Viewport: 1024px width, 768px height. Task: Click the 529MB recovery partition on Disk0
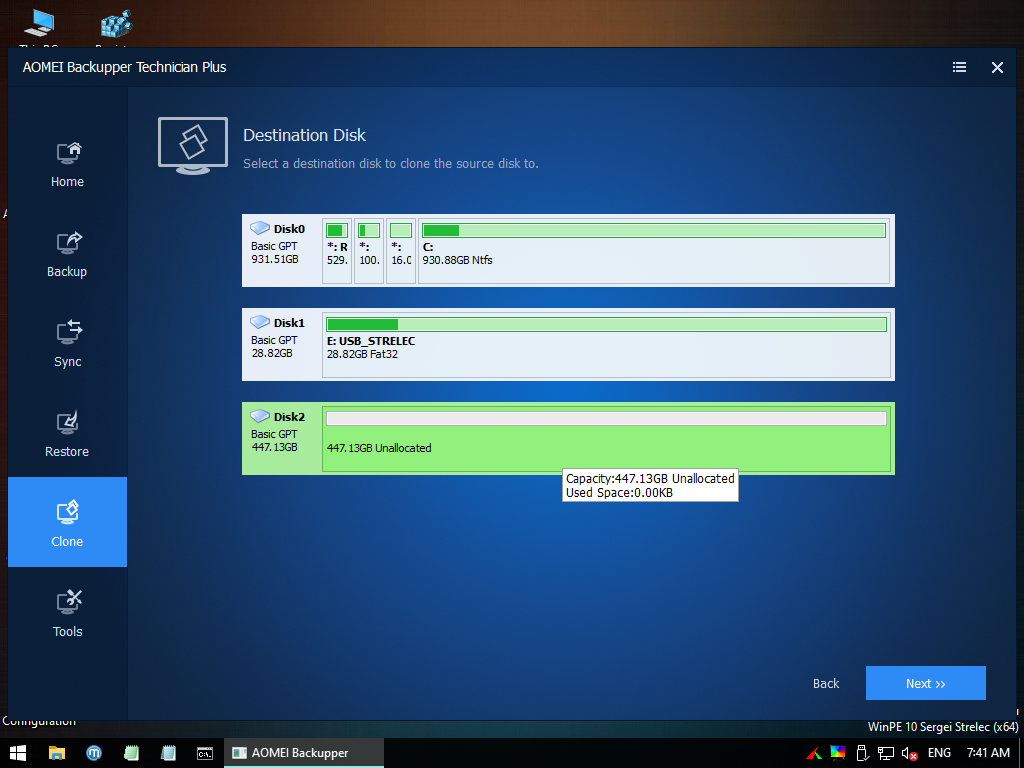[x=337, y=251]
